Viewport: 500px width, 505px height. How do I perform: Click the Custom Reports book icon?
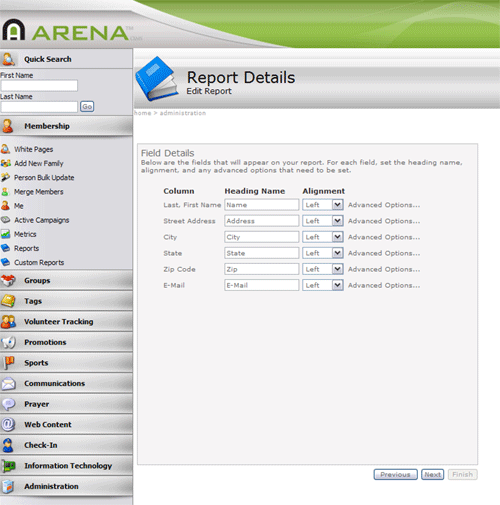5,262
